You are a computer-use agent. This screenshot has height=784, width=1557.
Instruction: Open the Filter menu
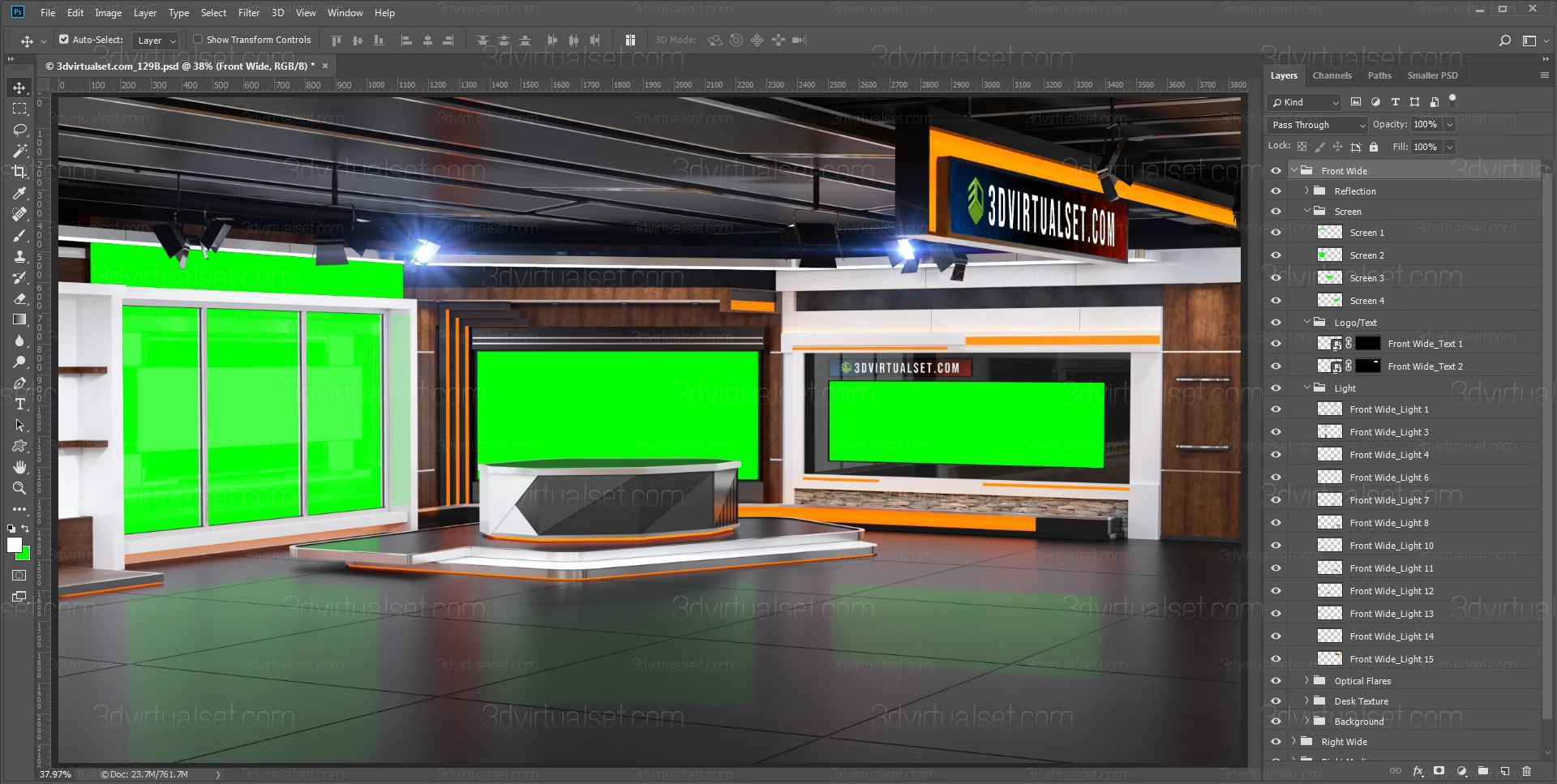249,13
